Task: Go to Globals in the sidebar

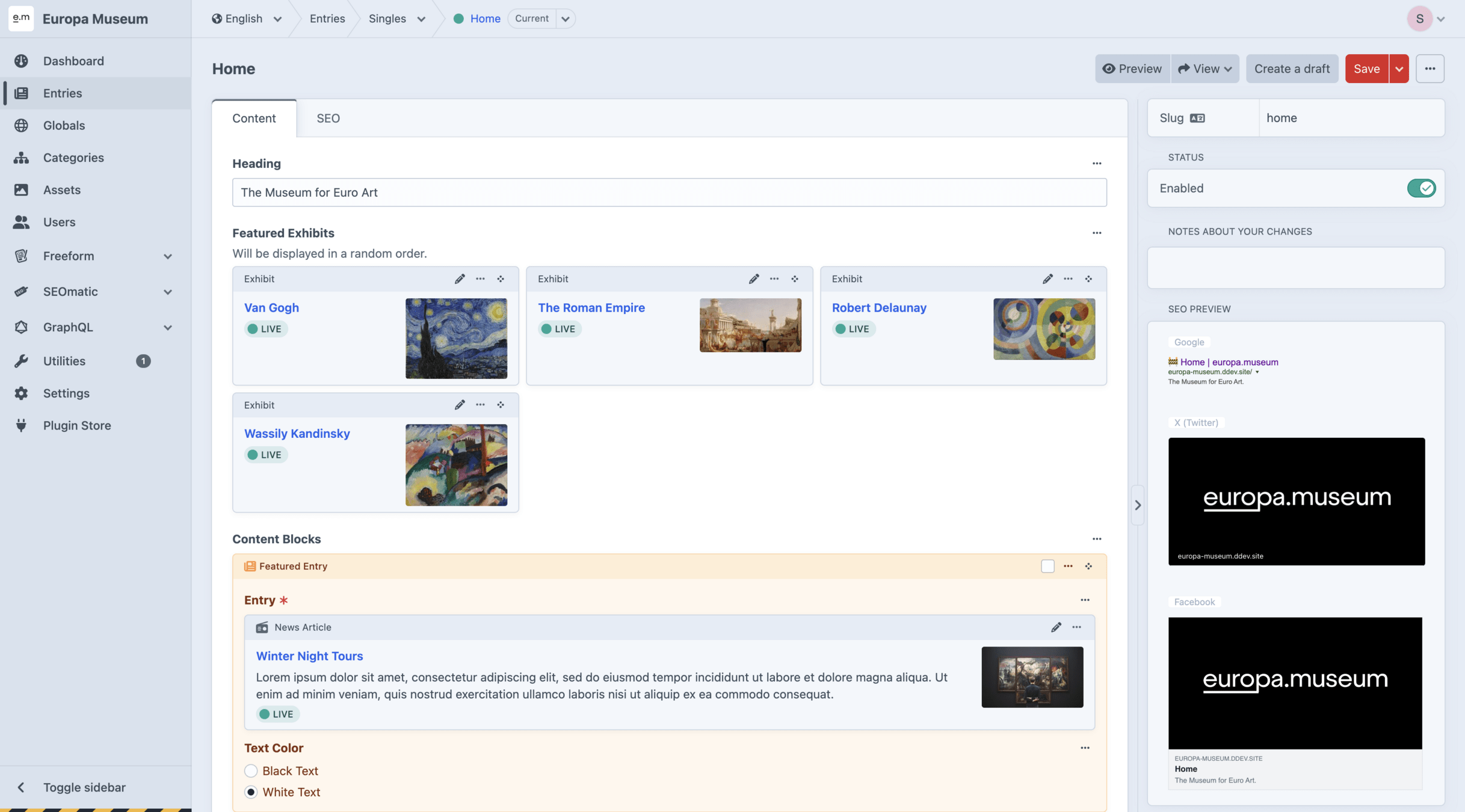Action: (64, 126)
